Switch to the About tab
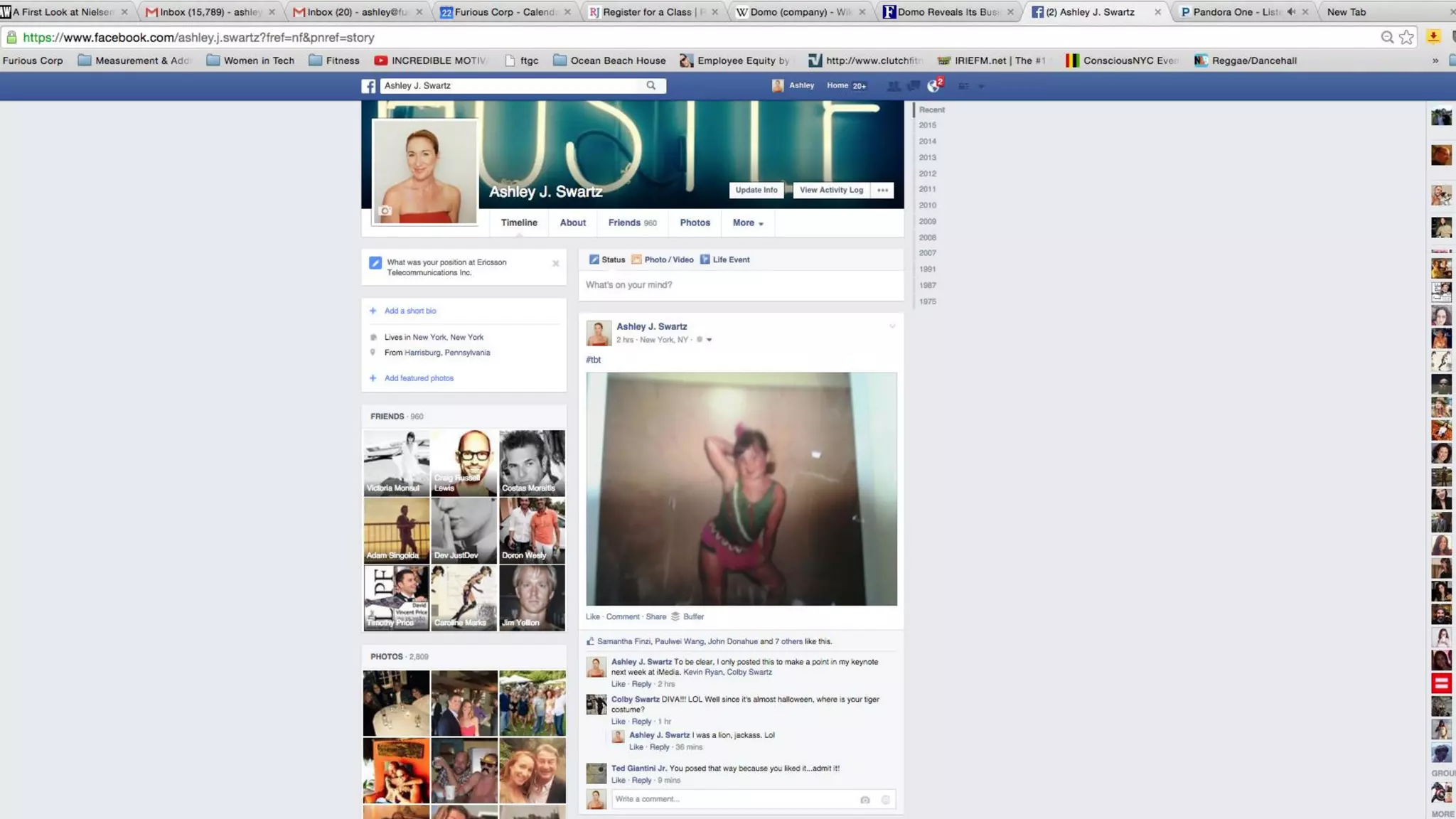The image size is (1456, 819). [572, 223]
